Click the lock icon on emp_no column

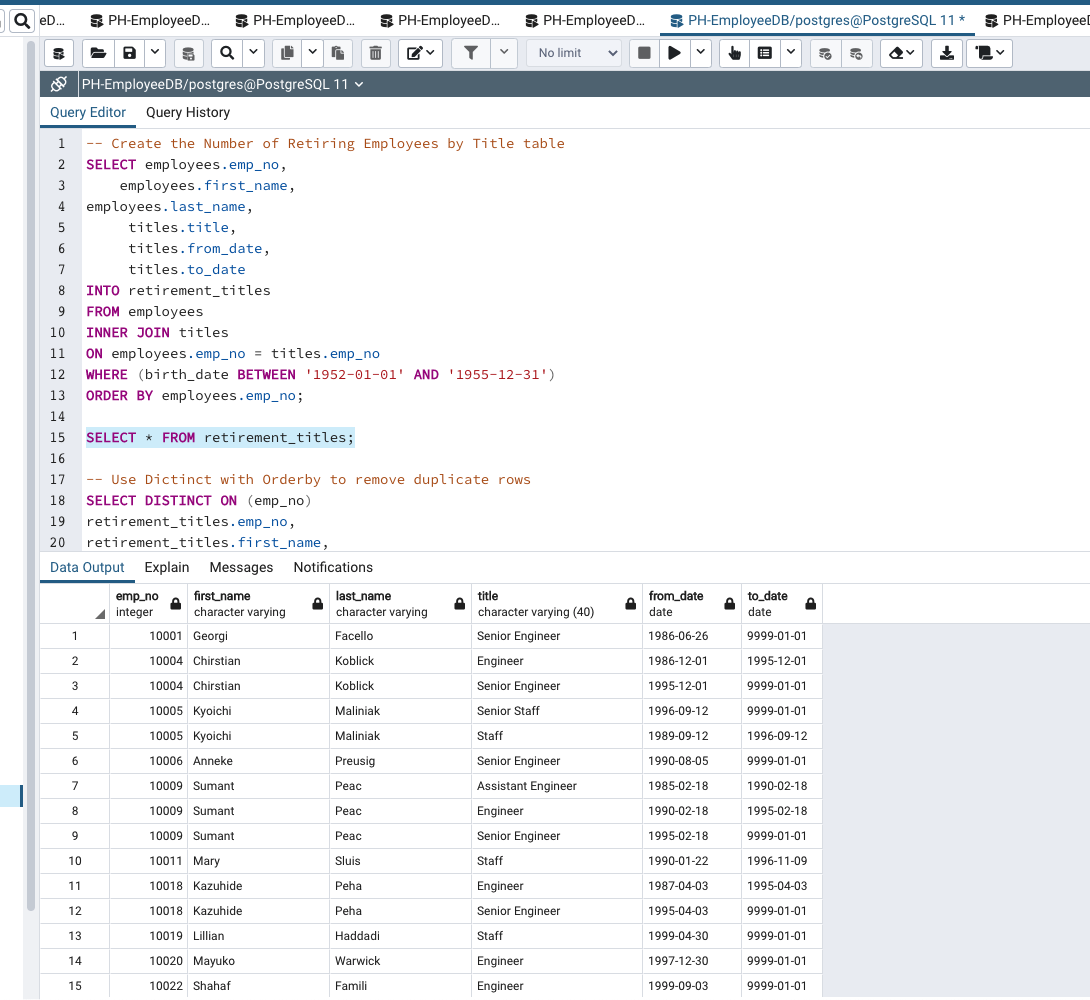click(176, 604)
